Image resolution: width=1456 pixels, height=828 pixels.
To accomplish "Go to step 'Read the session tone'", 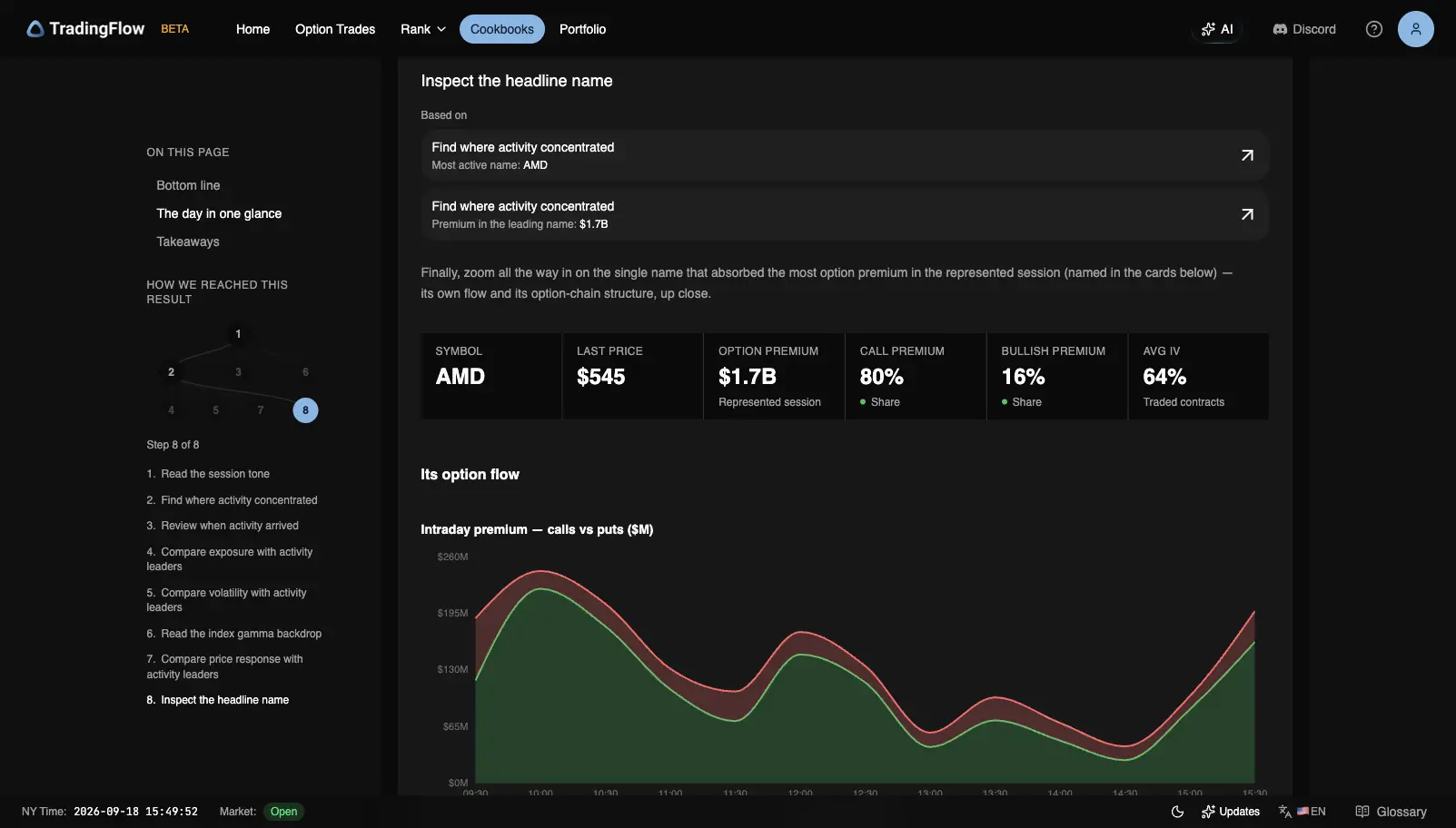I will point(208,474).
